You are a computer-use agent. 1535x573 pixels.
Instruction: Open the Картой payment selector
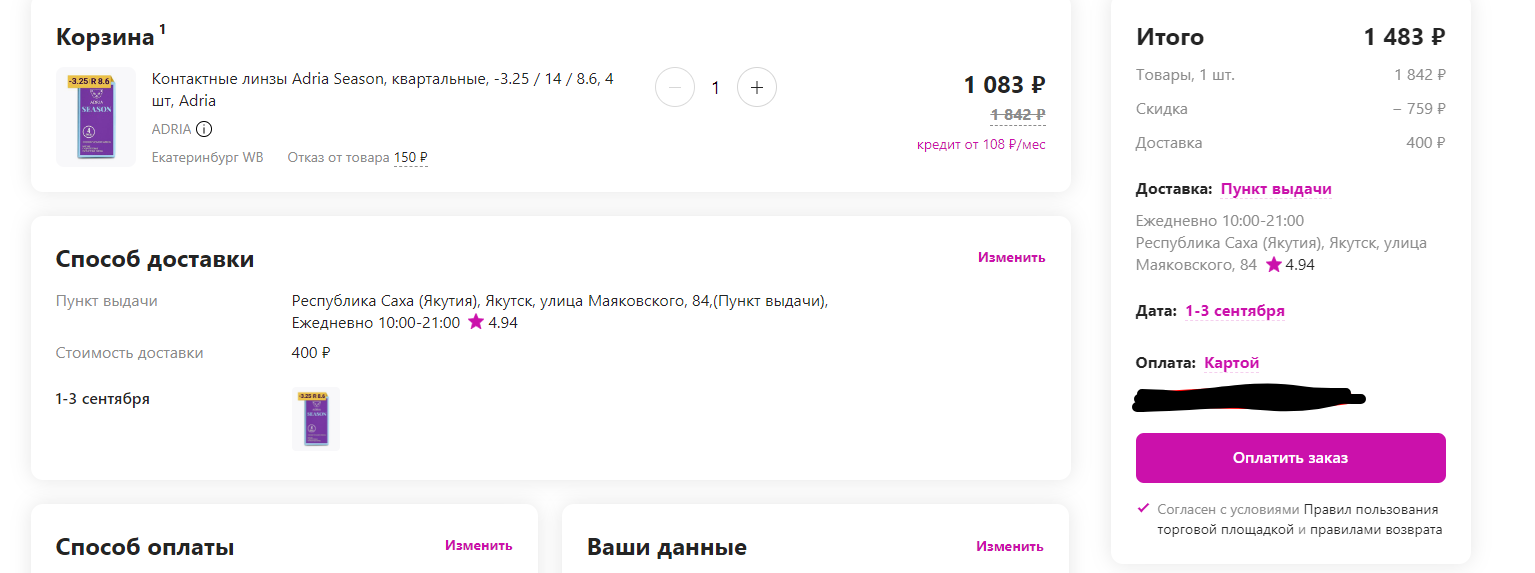point(1231,363)
